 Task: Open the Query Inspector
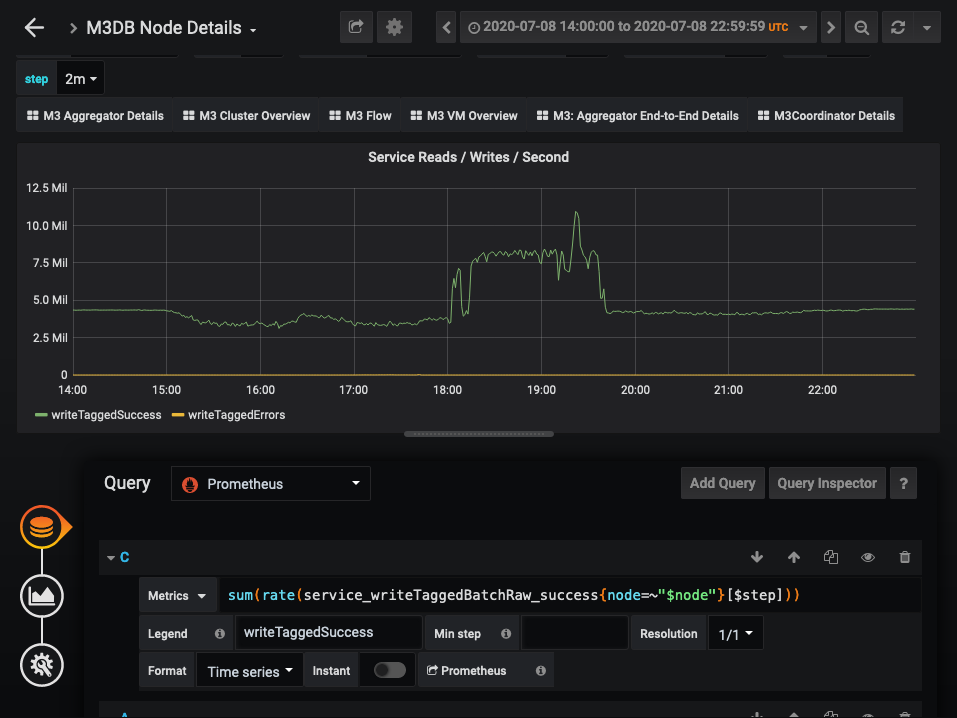tap(827, 483)
